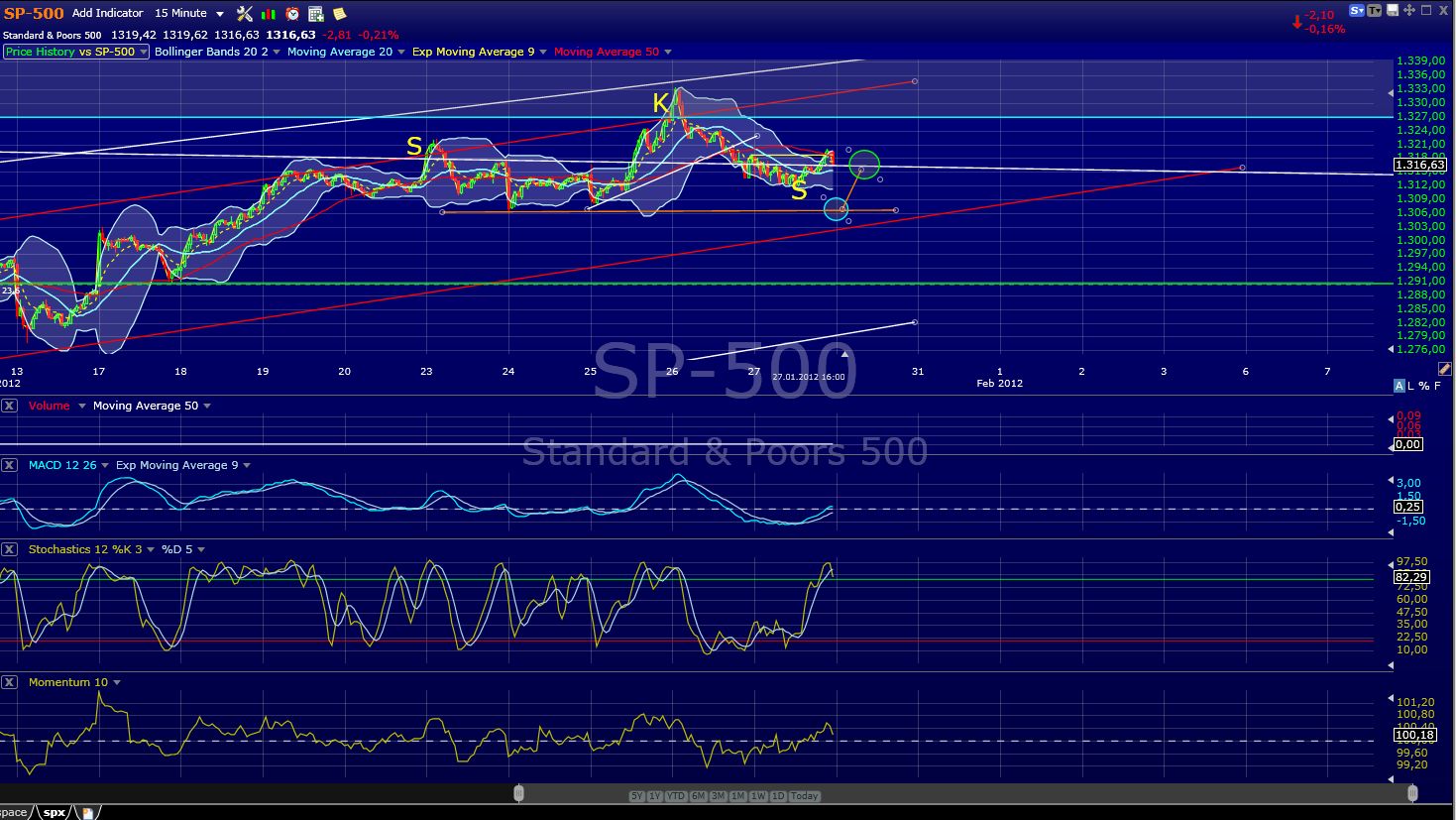Viewport: 1456px width, 820px height.
Task: Open the yellow sticky note icon
Action: (x=340, y=14)
